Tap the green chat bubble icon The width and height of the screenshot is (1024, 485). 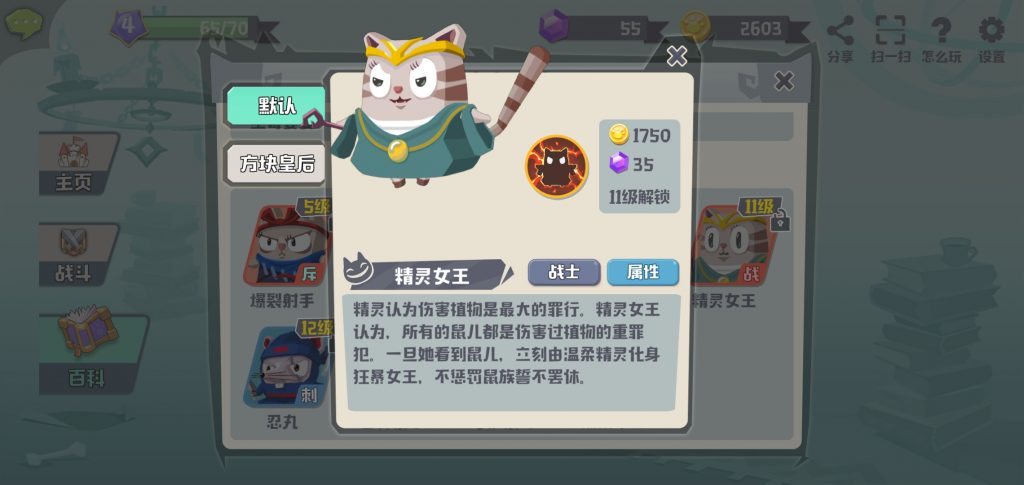(24, 23)
